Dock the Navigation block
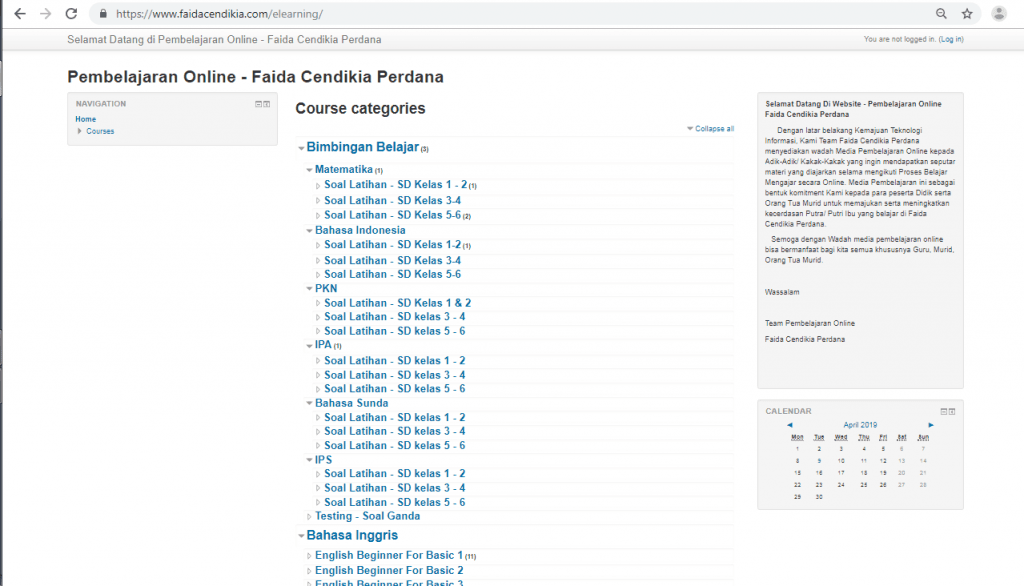The image size is (1024, 586). [x=266, y=104]
